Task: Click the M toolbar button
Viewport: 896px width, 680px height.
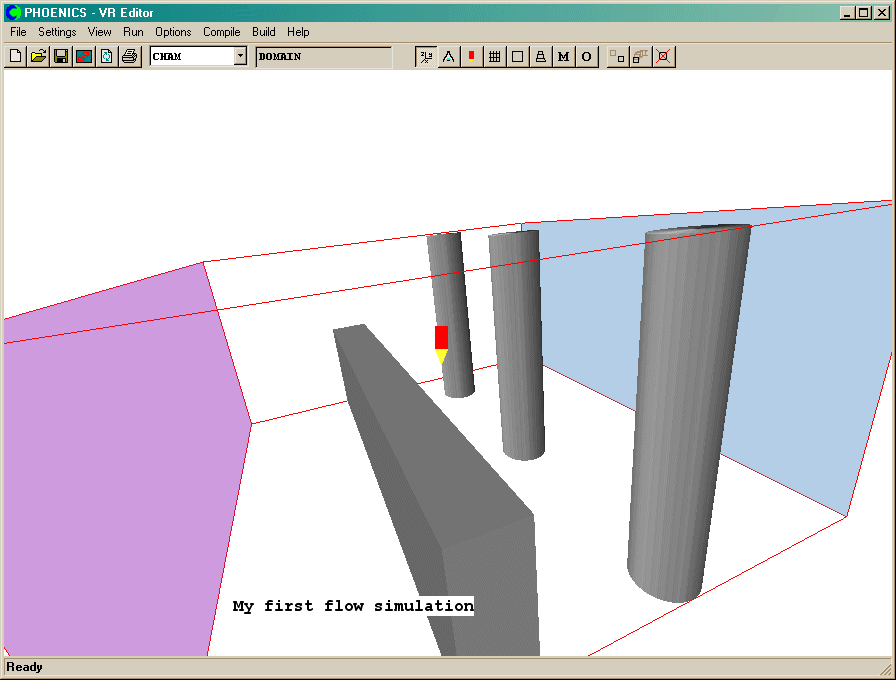Action: (x=563, y=57)
